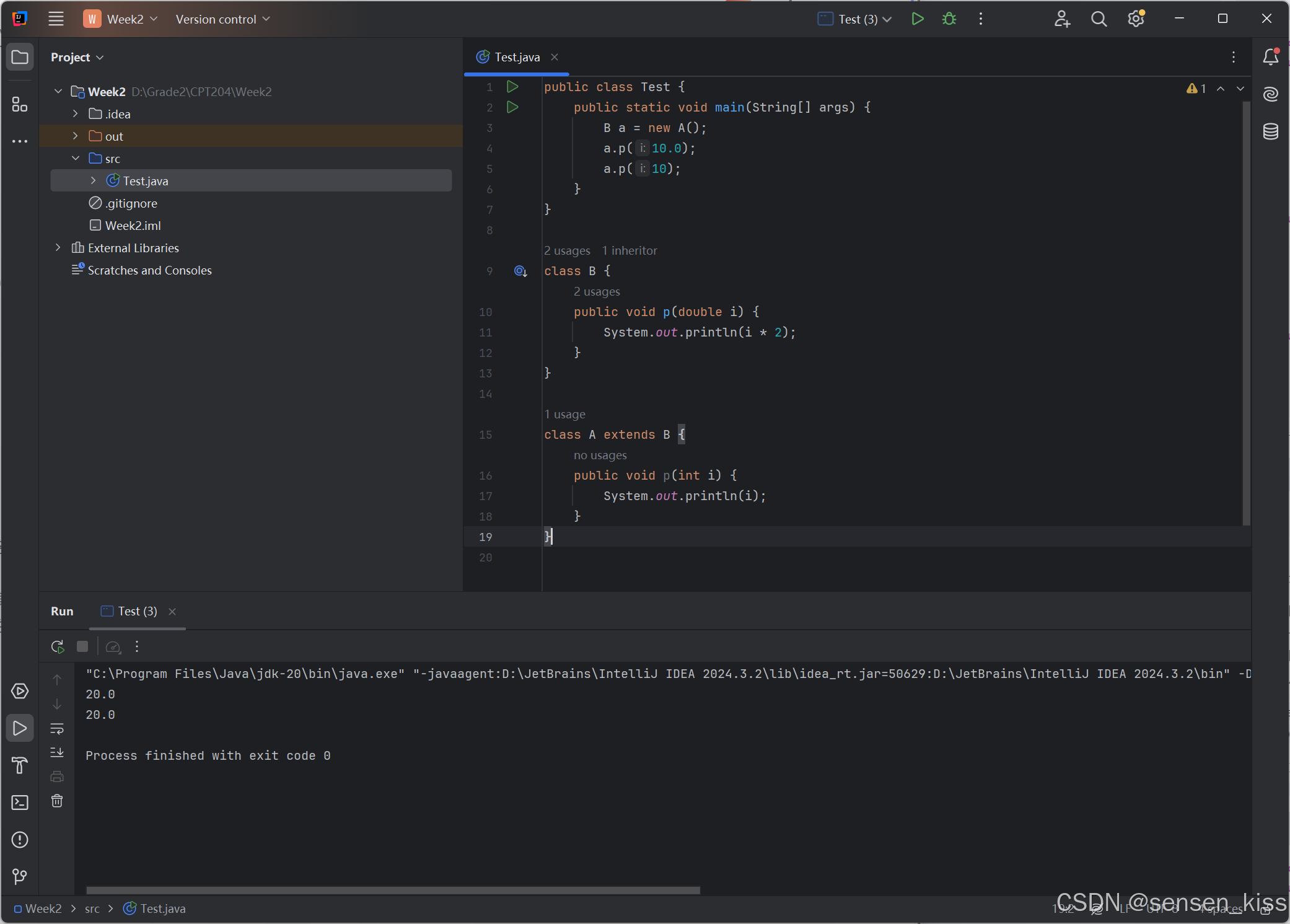The height and width of the screenshot is (924, 1290).
Task: Click the editor vertical scrollbar
Action: click(1246, 313)
